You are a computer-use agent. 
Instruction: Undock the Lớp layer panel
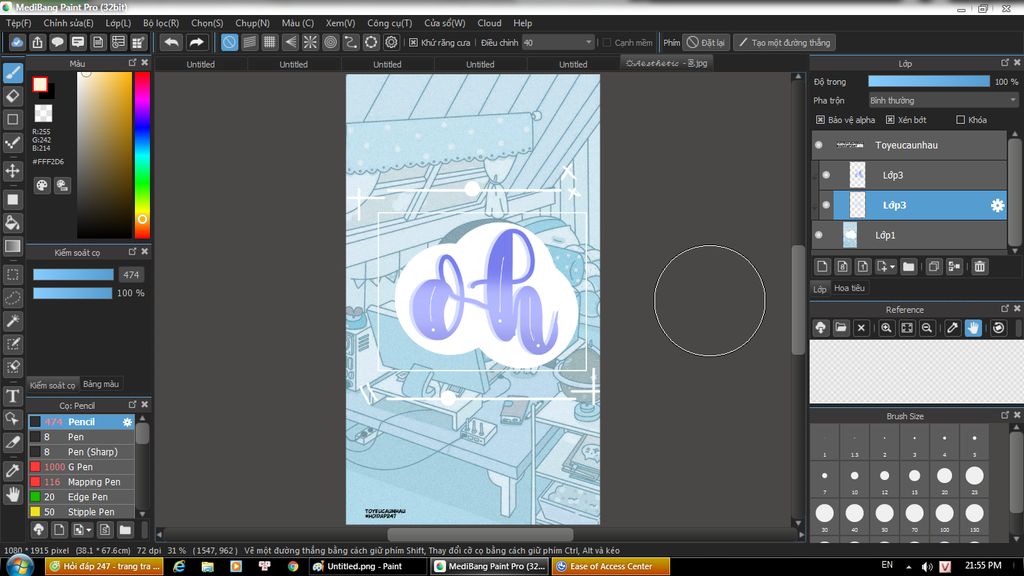click(x=1005, y=63)
